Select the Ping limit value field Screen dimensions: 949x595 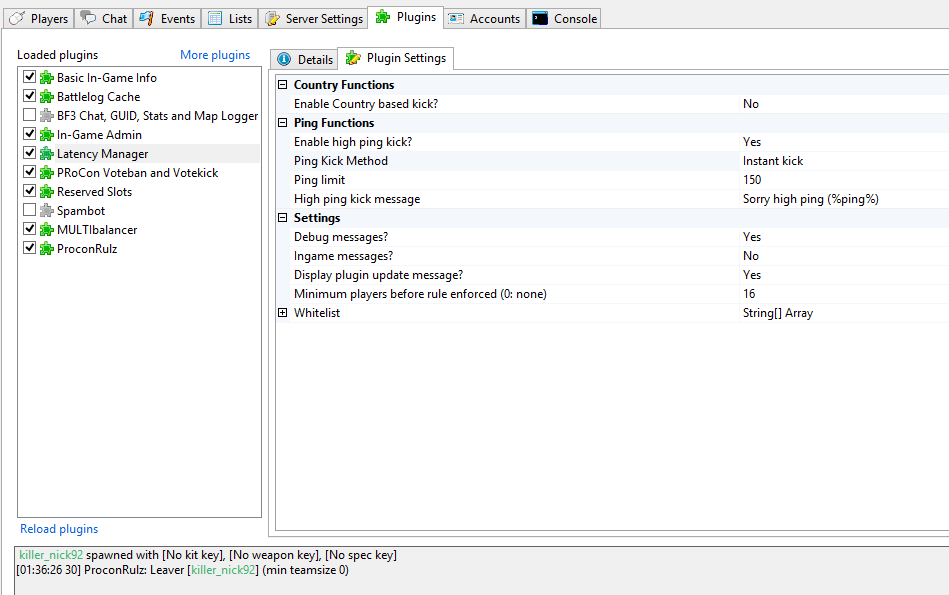840,180
